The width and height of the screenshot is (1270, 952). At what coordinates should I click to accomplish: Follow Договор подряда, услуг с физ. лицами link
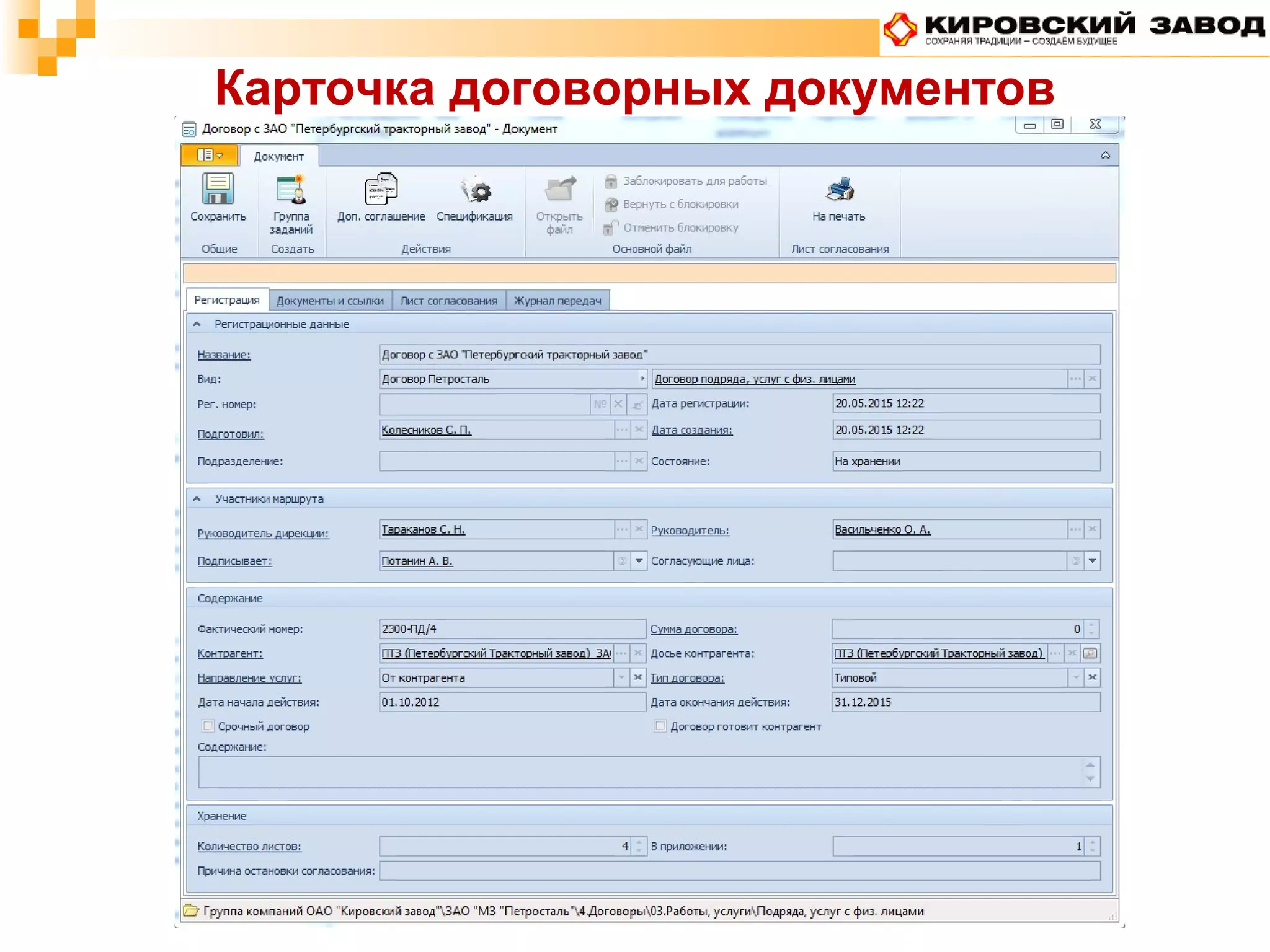755,379
